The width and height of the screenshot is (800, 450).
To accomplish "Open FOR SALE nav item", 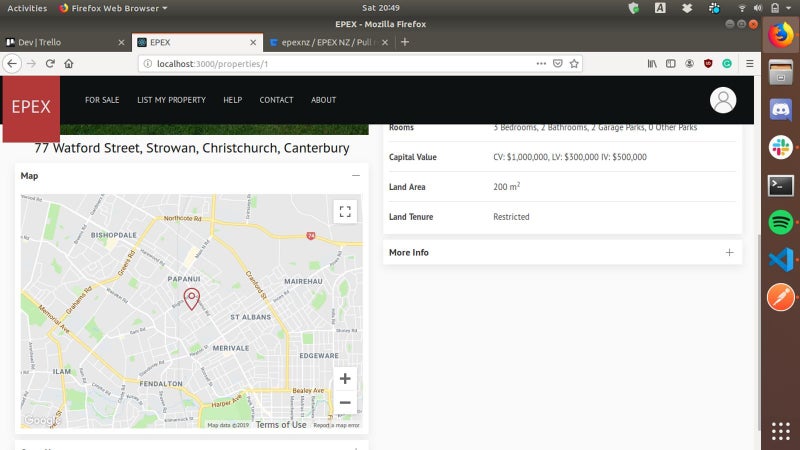I will pos(102,100).
